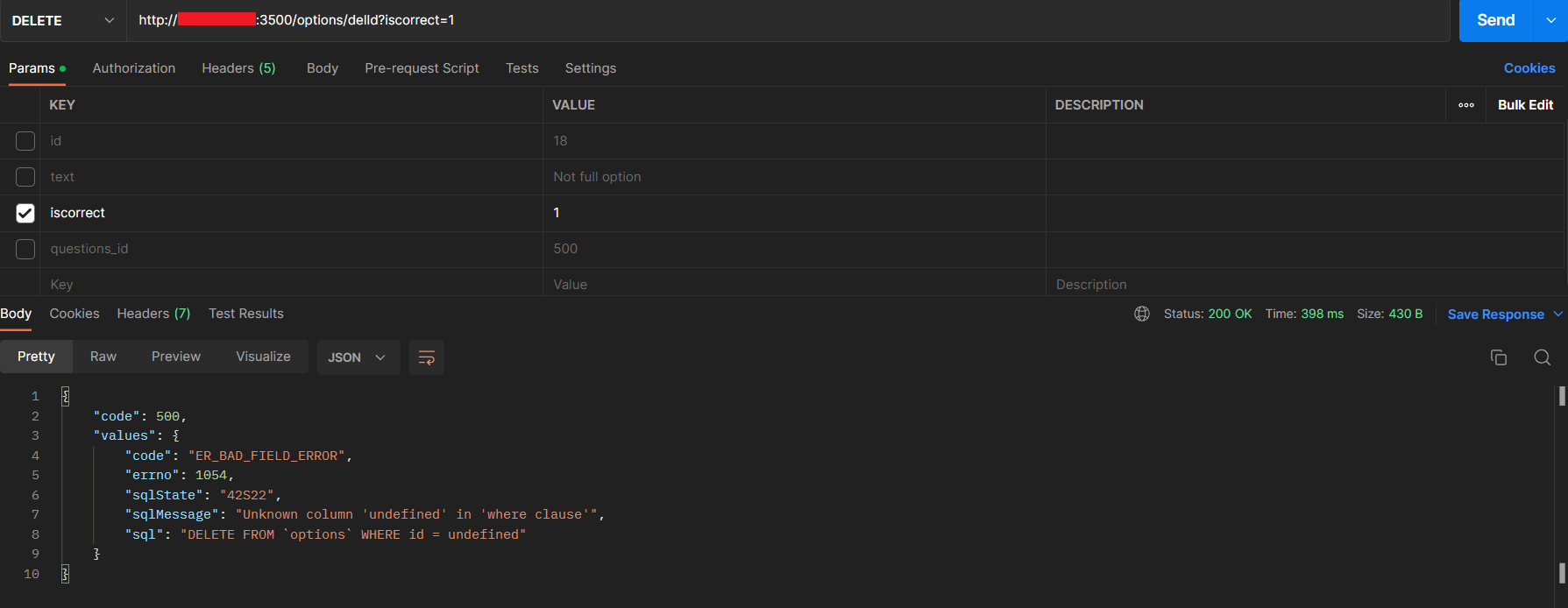The image size is (1568, 608).
Task: Open the request Body tab
Action: coord(323,68)
